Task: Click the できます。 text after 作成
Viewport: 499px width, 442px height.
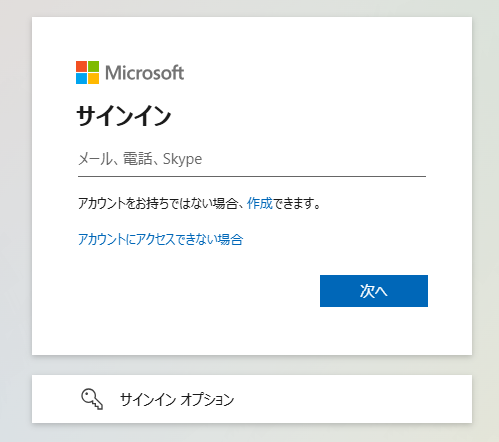Action: tap(297, 203)
